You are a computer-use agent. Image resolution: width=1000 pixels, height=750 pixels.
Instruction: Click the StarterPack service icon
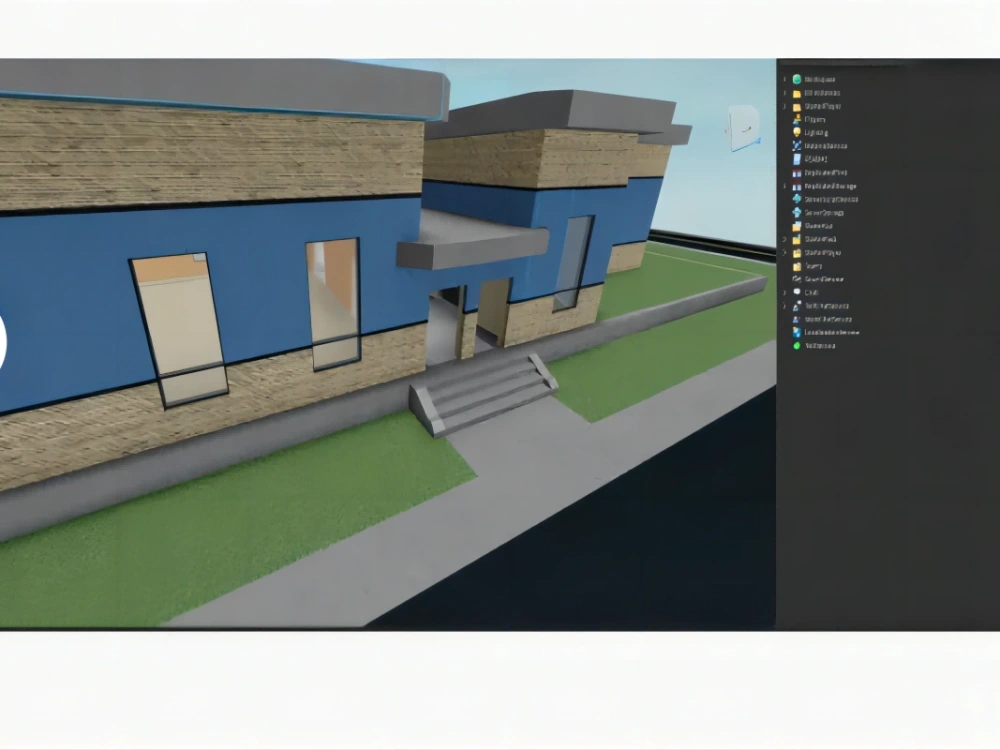coord(796,239)
